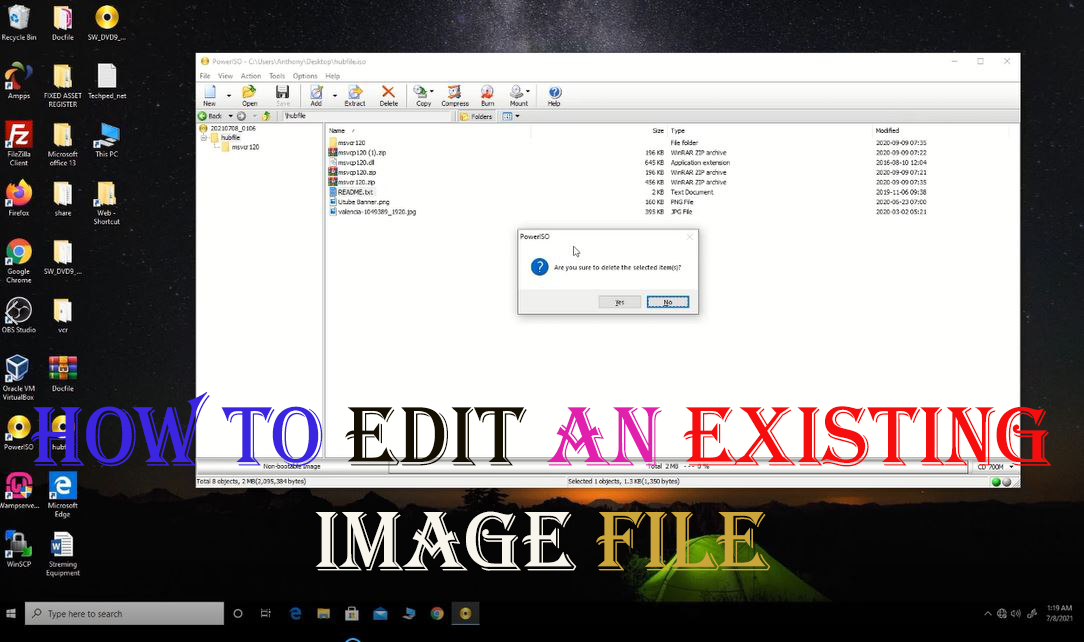The width and height of the screenshot is (1084, 642).
Task: Open the Tools menu
Action: pyautogui.click(x=277, y=75)
